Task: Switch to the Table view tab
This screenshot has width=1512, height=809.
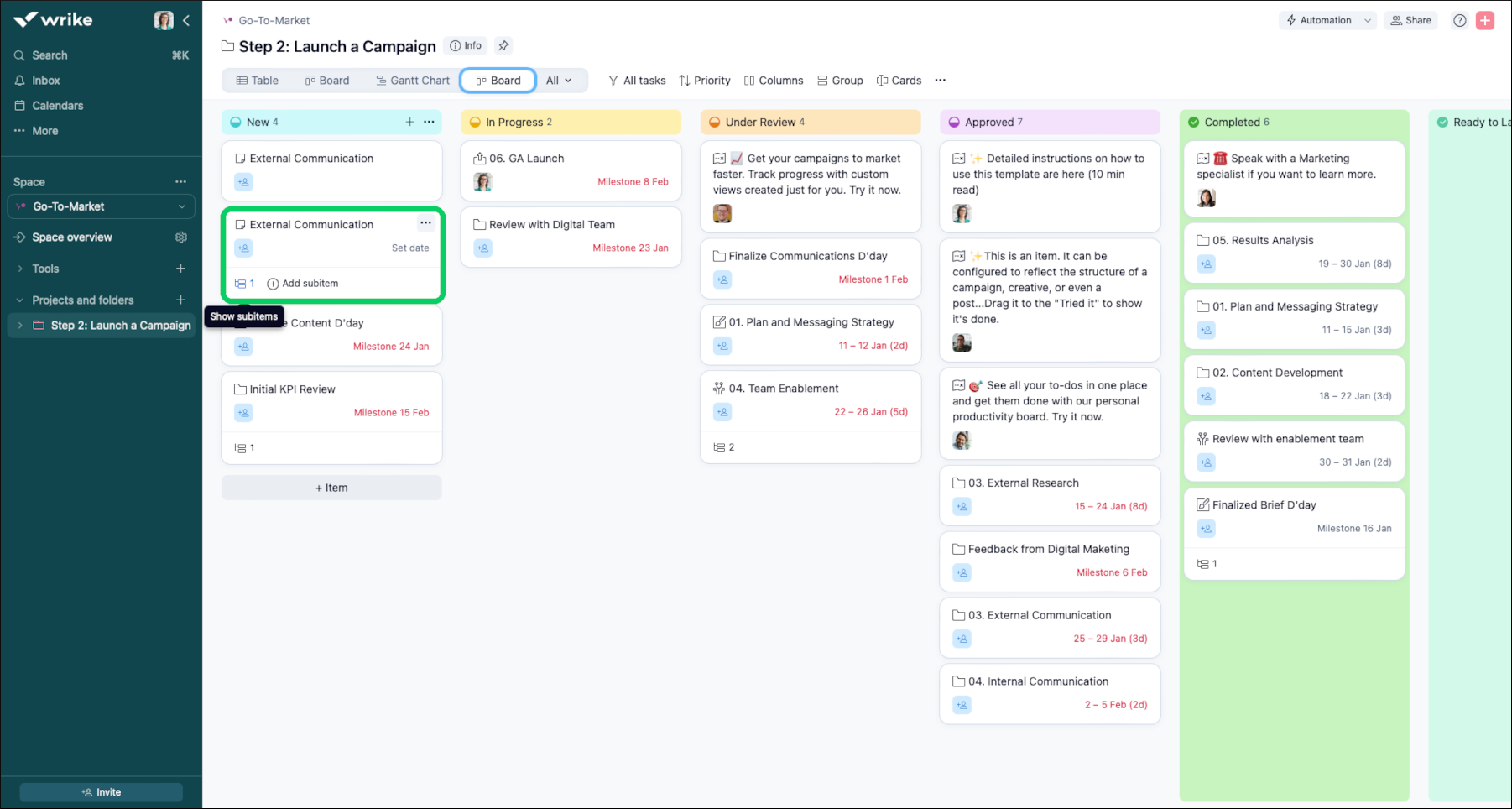Action: pos(257,80)
